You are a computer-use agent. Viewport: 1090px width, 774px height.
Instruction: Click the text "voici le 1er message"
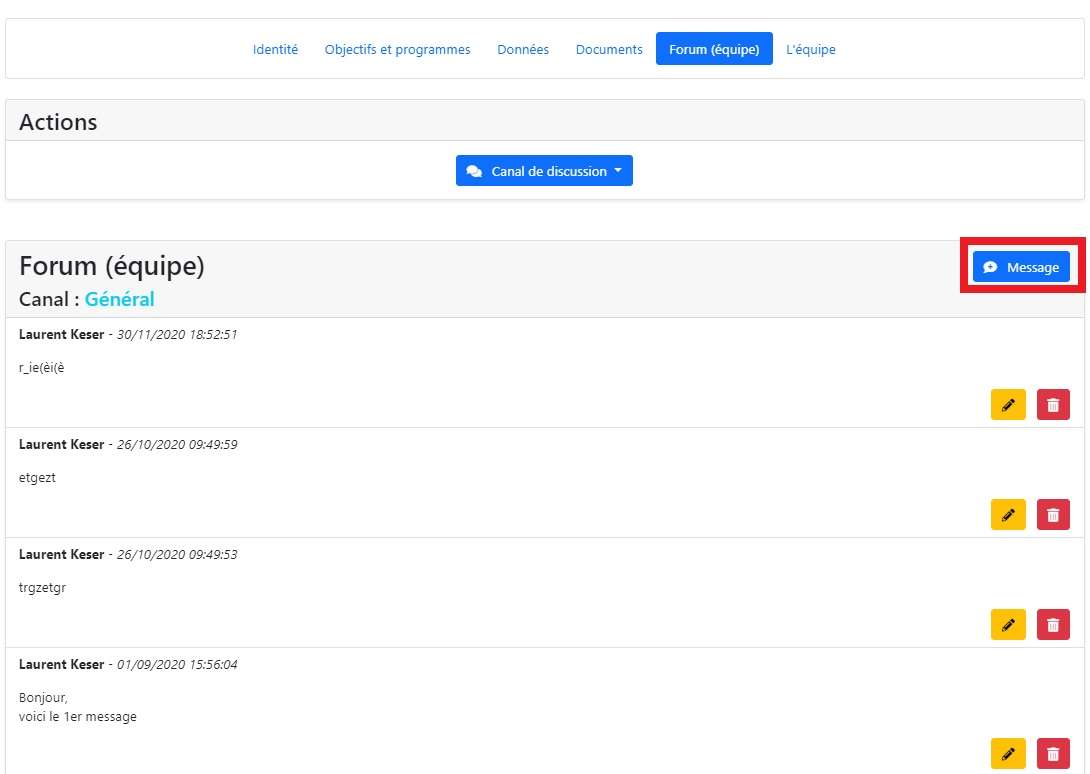78,717
